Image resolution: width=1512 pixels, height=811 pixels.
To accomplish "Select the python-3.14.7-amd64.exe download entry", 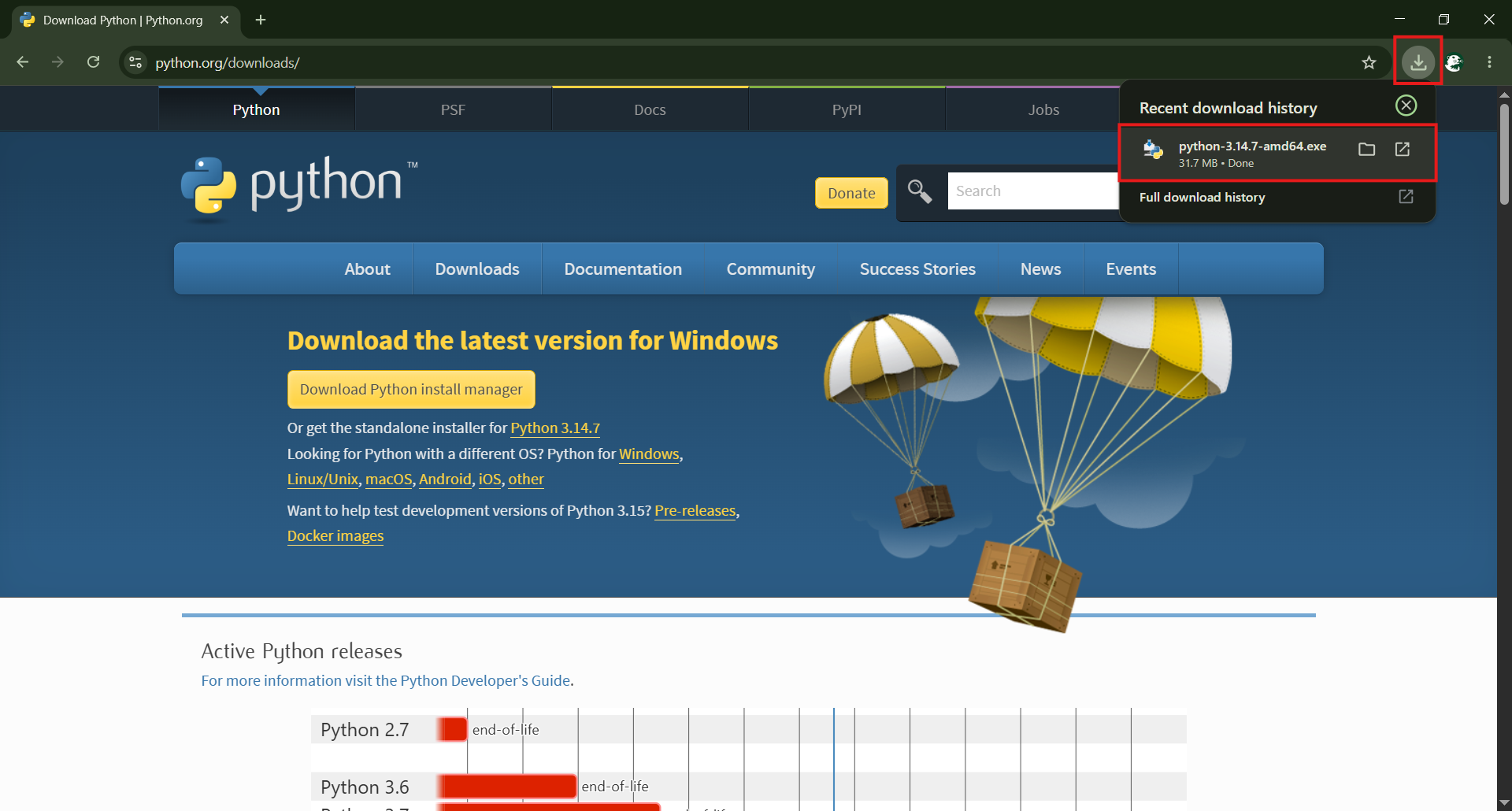I will [1277, 154].
